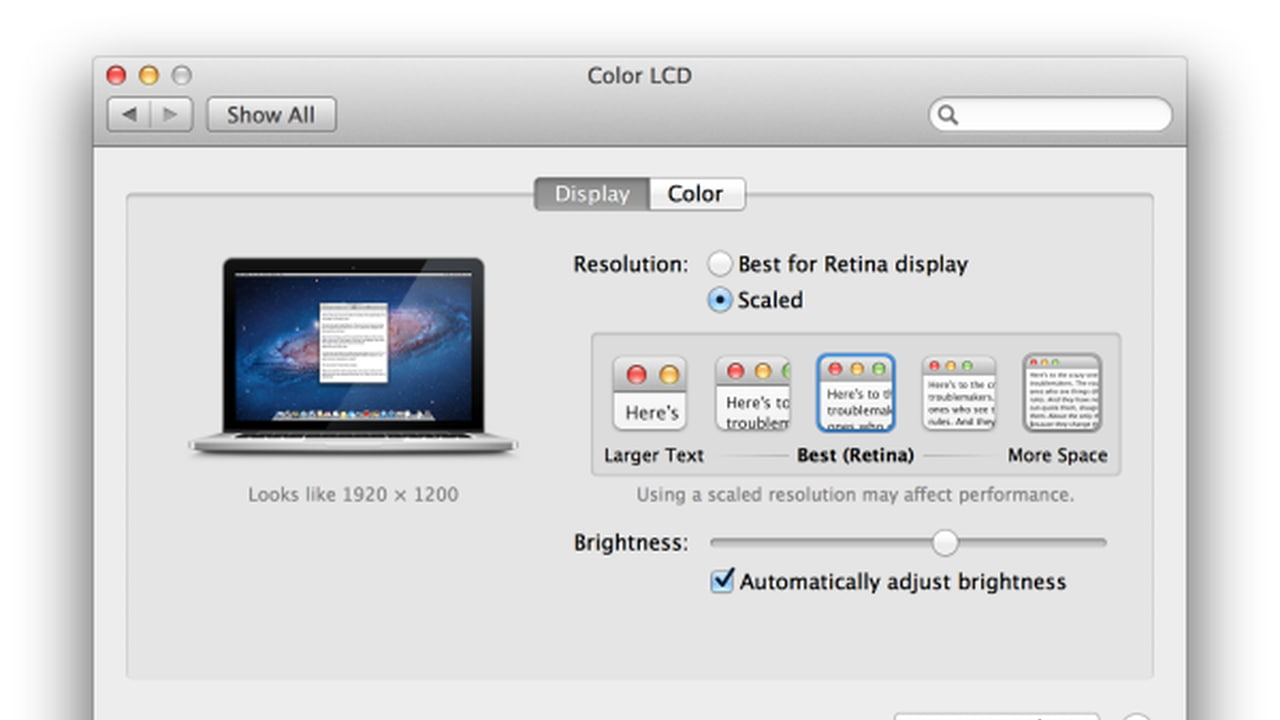Close the Color LCD window
This screenshot has height=720, width=1280.
click(x=116, y=75)
